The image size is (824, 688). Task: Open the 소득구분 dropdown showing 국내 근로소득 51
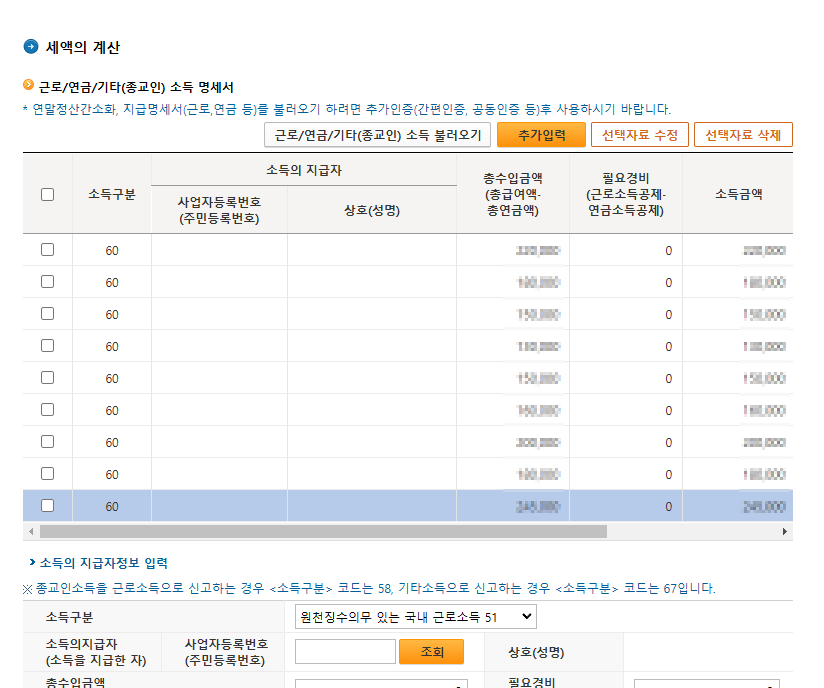416,617
